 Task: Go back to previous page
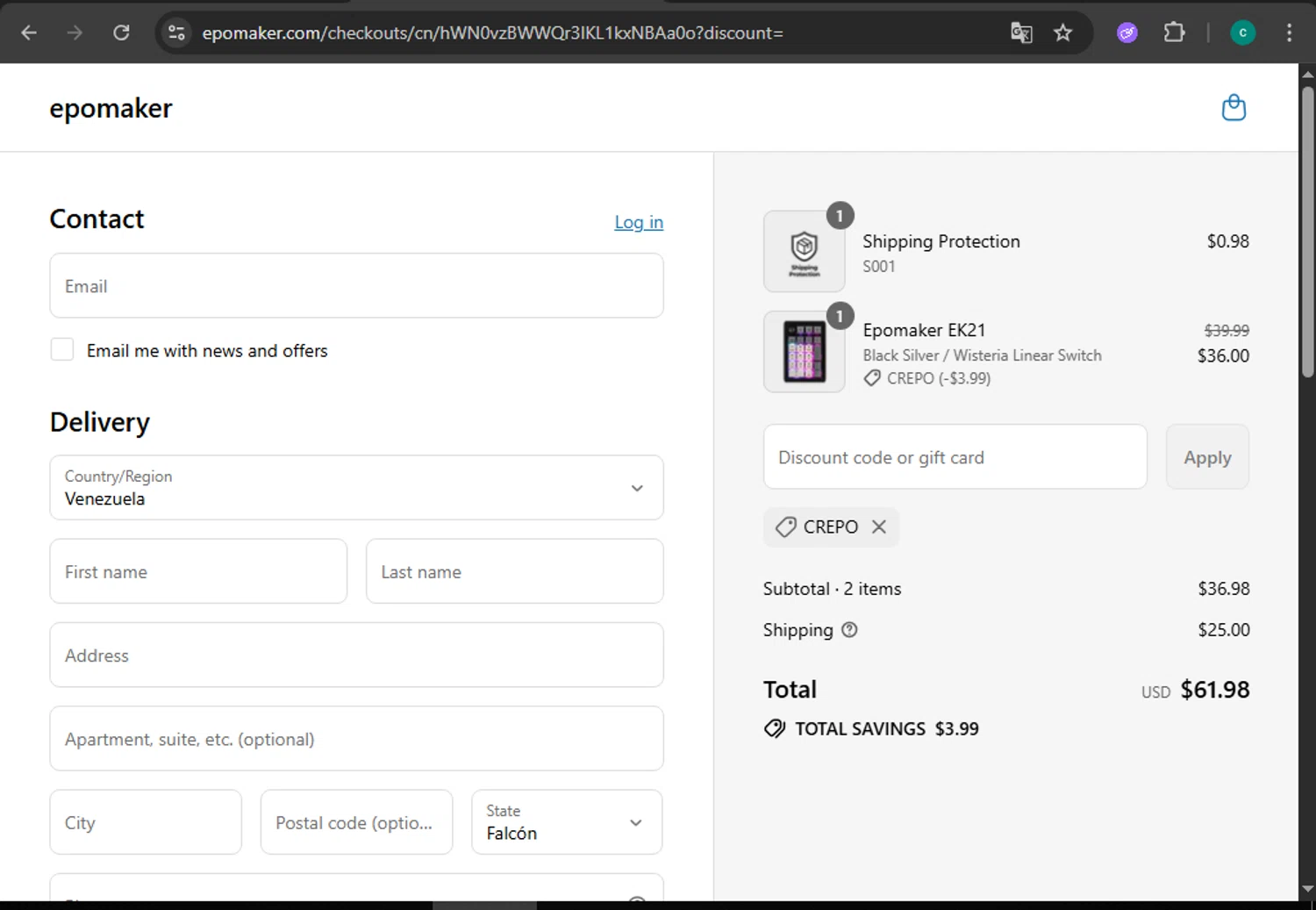point(29,33)
